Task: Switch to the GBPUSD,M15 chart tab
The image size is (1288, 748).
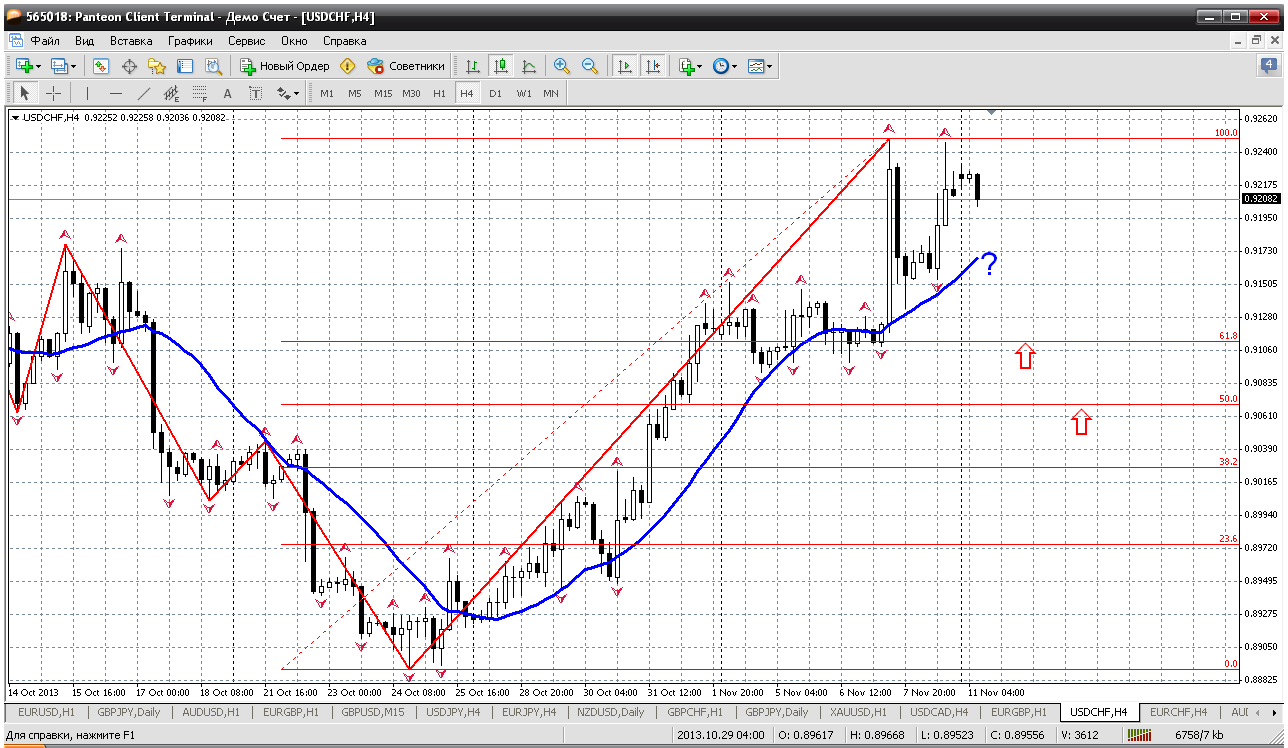Action: (x=375, y=712)
